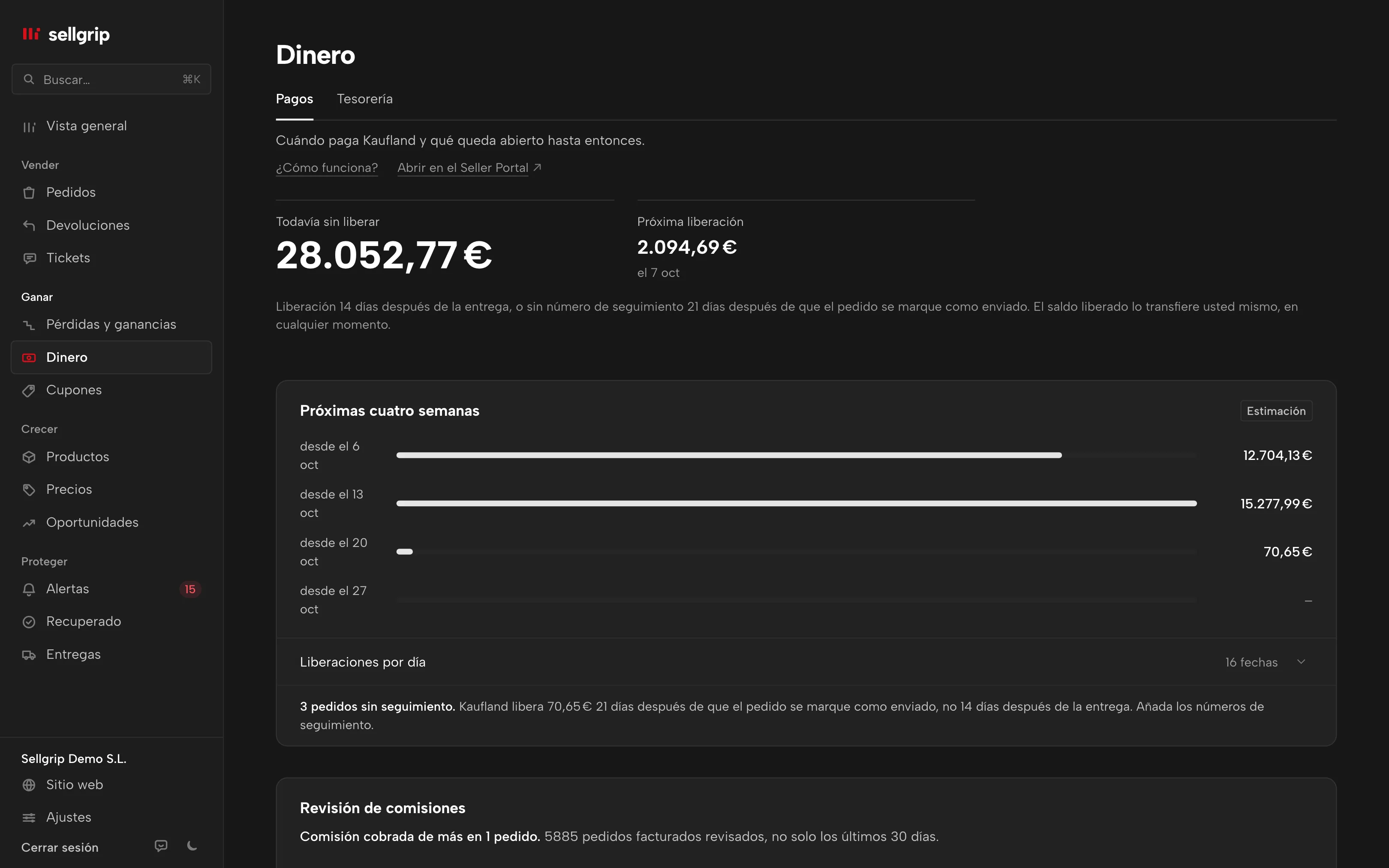The height and width of the screenshot is (868, 1389).
Task: Select the Pagos tab
Action: coord(295,99)
